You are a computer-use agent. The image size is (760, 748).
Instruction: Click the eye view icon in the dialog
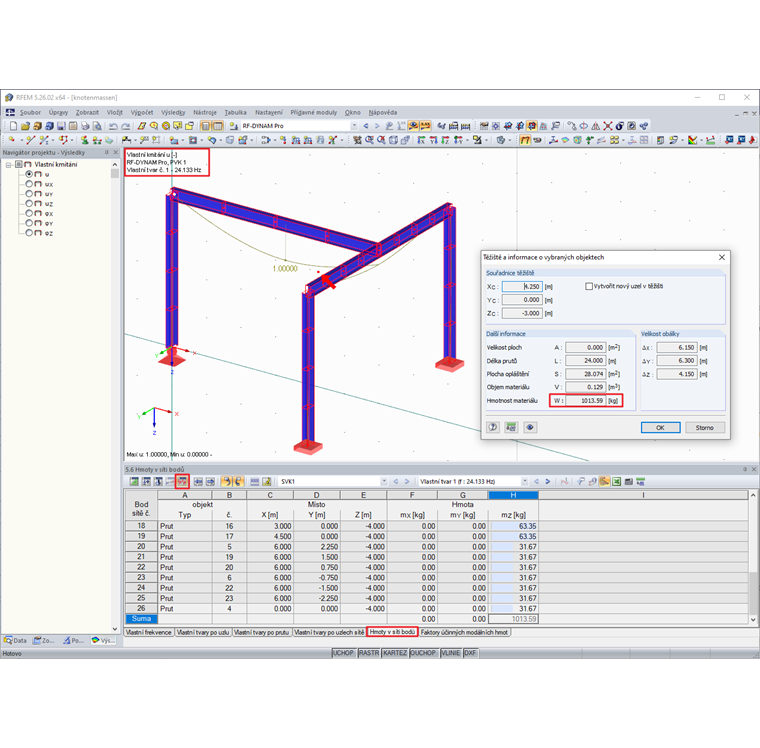530,427
